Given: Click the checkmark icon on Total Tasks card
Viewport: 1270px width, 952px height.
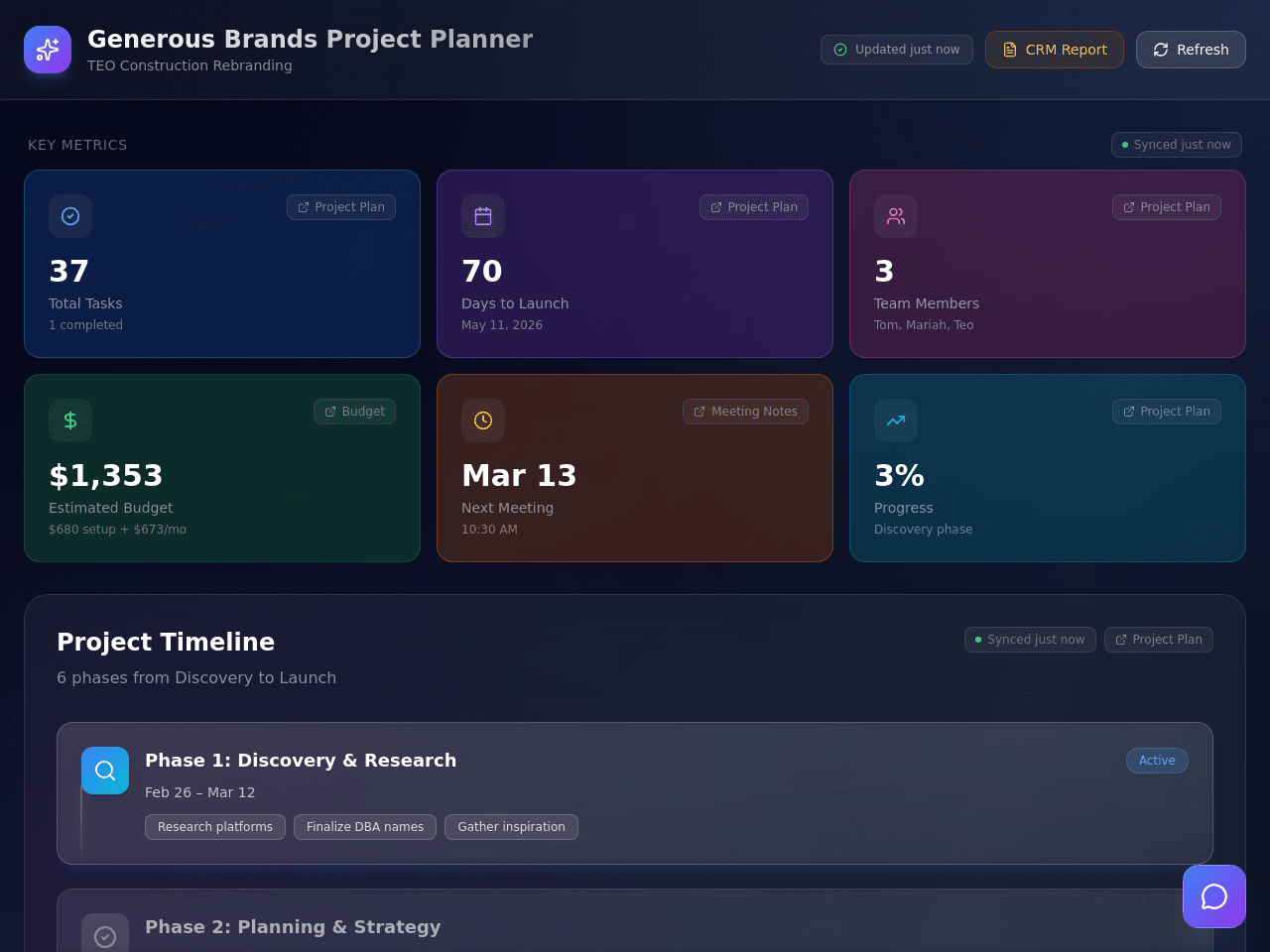Looking at the screenshot, I should click(70, 216).
